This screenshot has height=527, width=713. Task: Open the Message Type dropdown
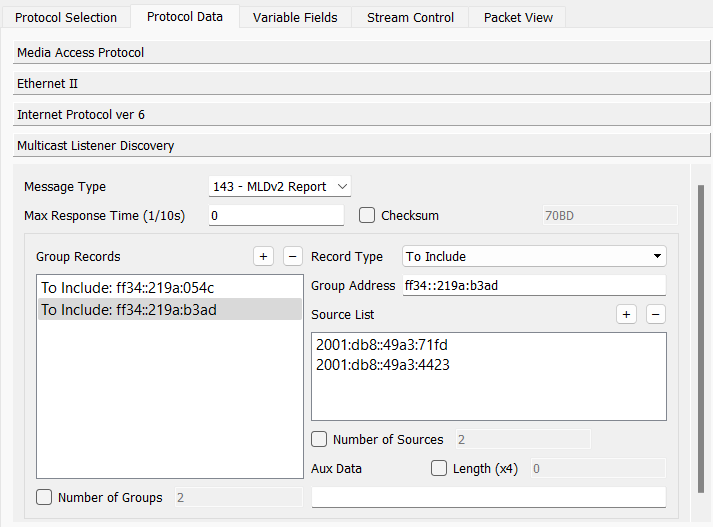[280, 187]
